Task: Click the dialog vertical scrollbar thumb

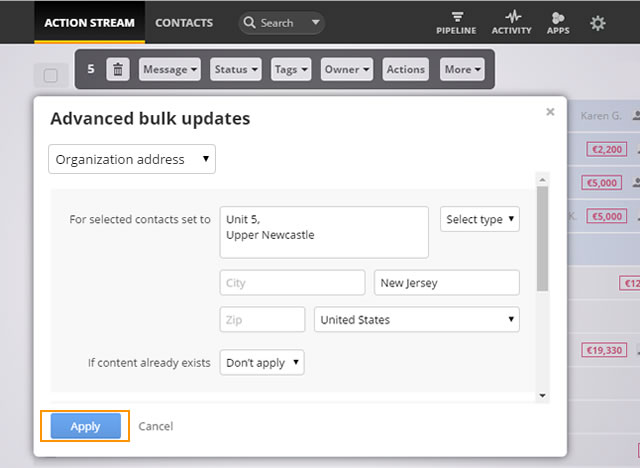Action: (x=542, y=239)
